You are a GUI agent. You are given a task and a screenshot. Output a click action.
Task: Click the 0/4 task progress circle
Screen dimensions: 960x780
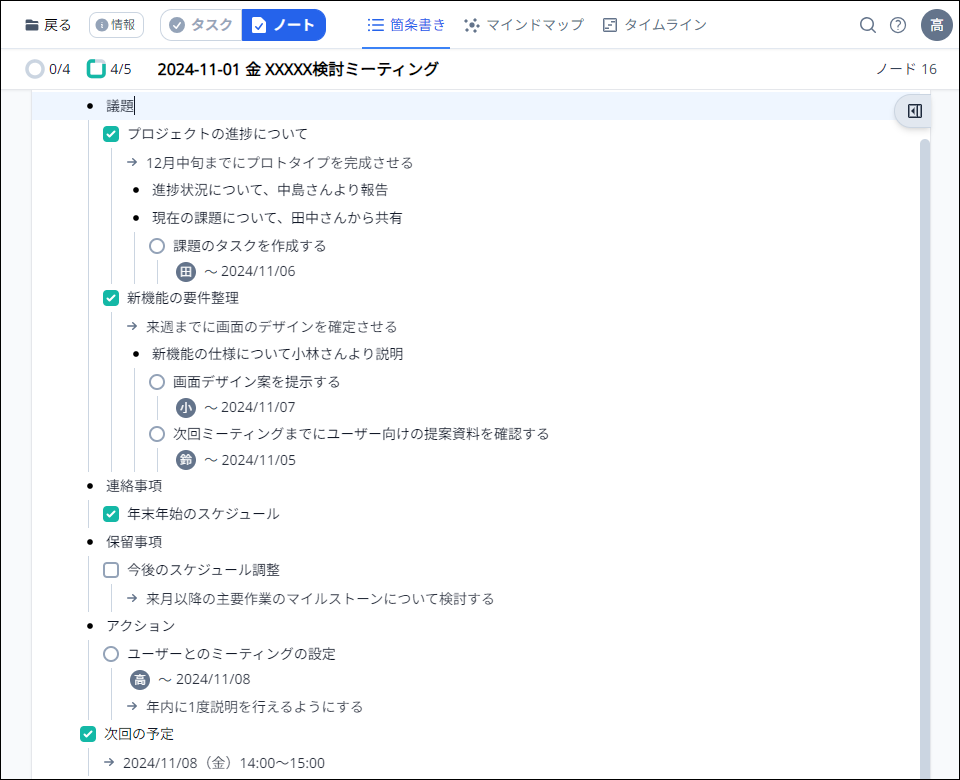point(35,69)
